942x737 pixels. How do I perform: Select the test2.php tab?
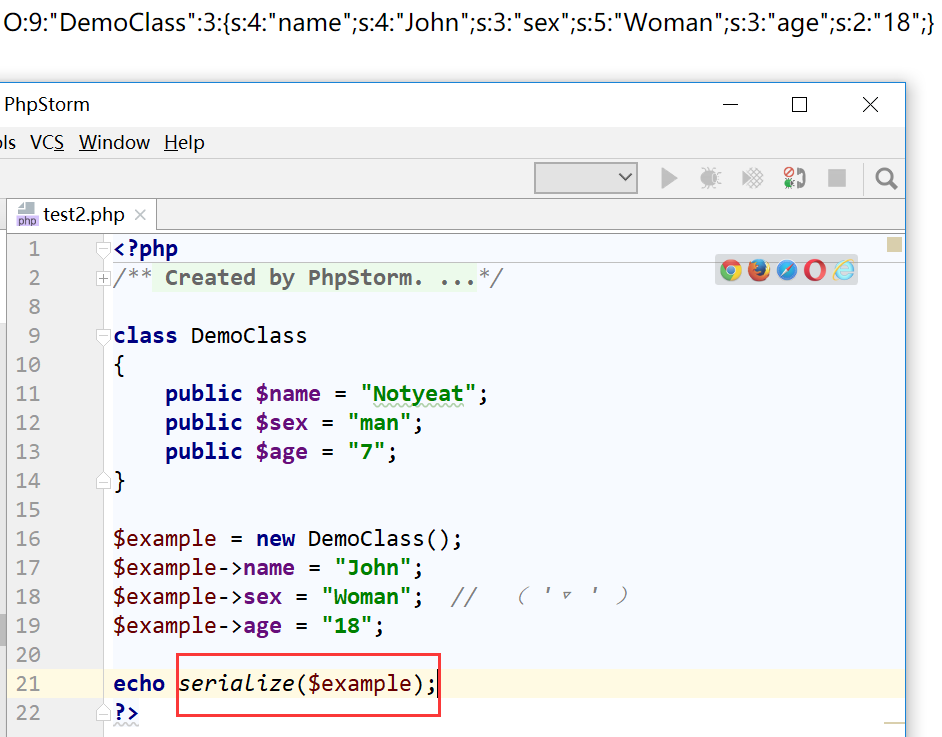point(82,214)
